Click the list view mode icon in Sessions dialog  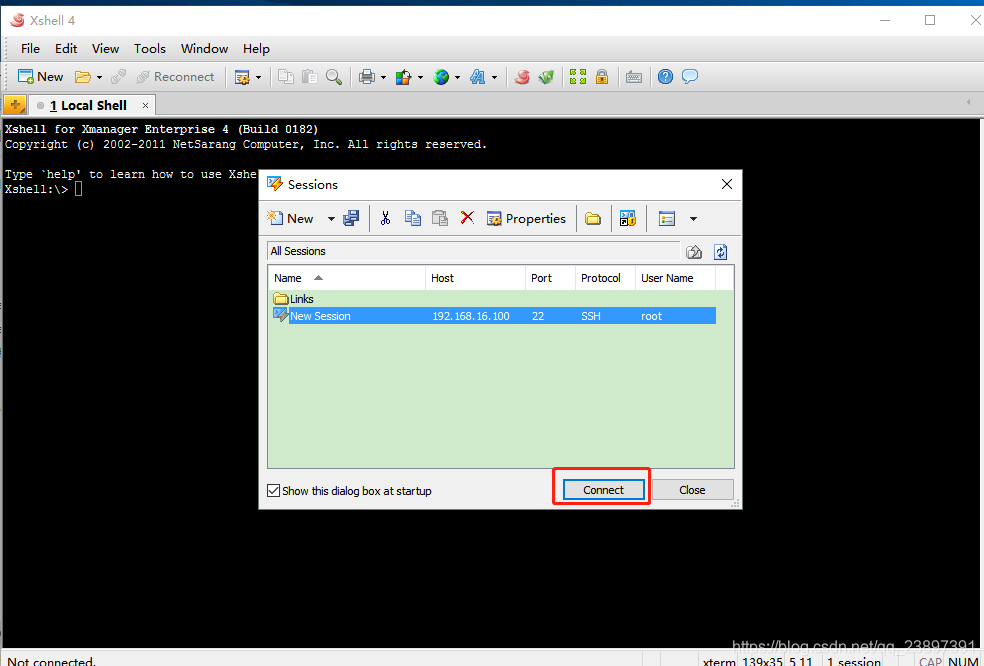coord(666,218)
